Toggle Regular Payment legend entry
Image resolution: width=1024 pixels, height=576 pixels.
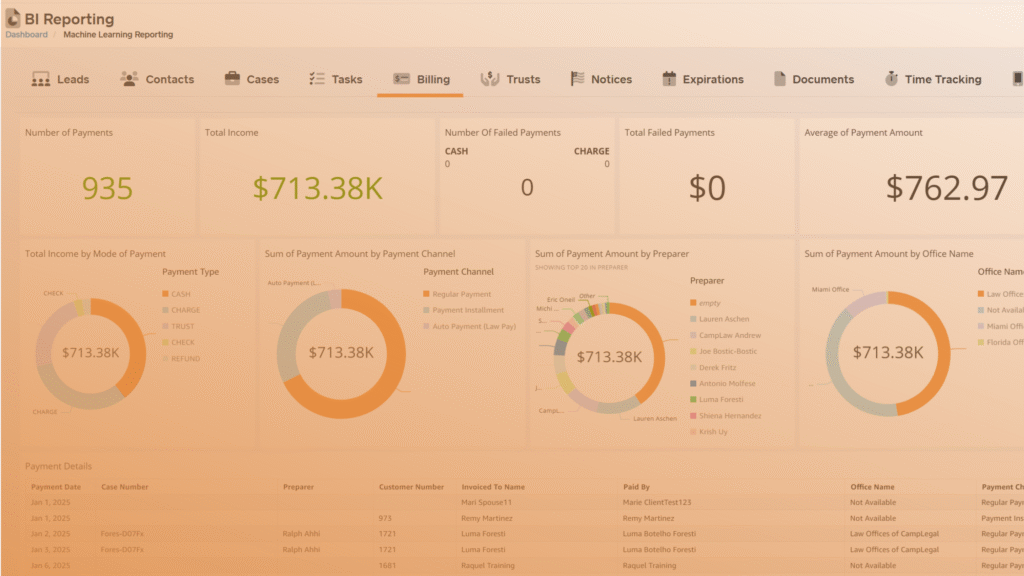point(426,294)
